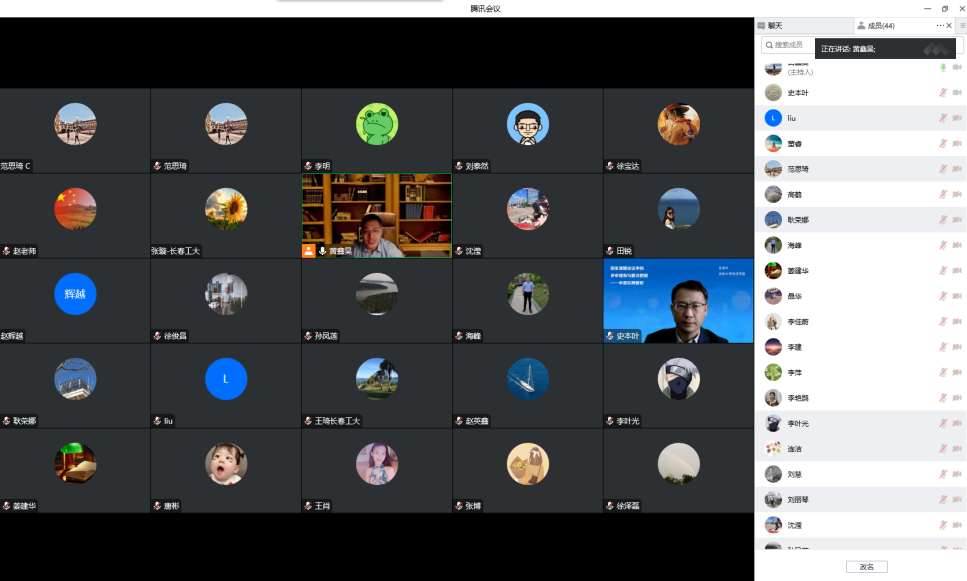This screenshot has height=581, width=967.
Task: Expand the panel menu at top-right corner
Action: coord(962,25)
